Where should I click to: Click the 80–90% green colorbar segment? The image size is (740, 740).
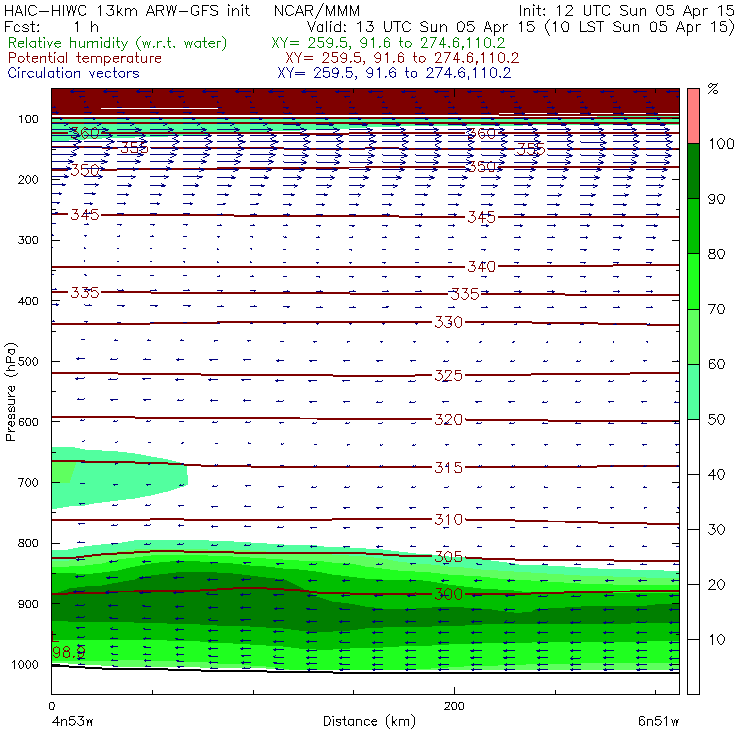pos(693,226)
